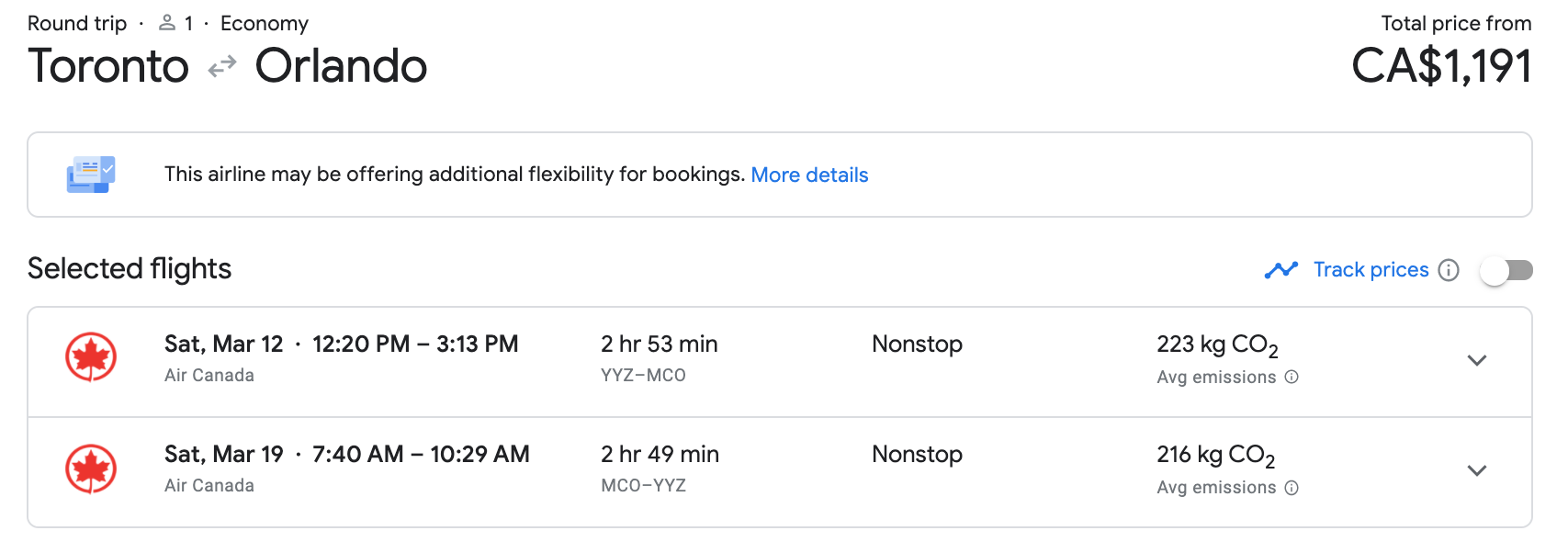This screenshot has height=542, width=1568.
Task: Click the Air Canada logo for Mar 12 flight
Action: pos(91,357)
